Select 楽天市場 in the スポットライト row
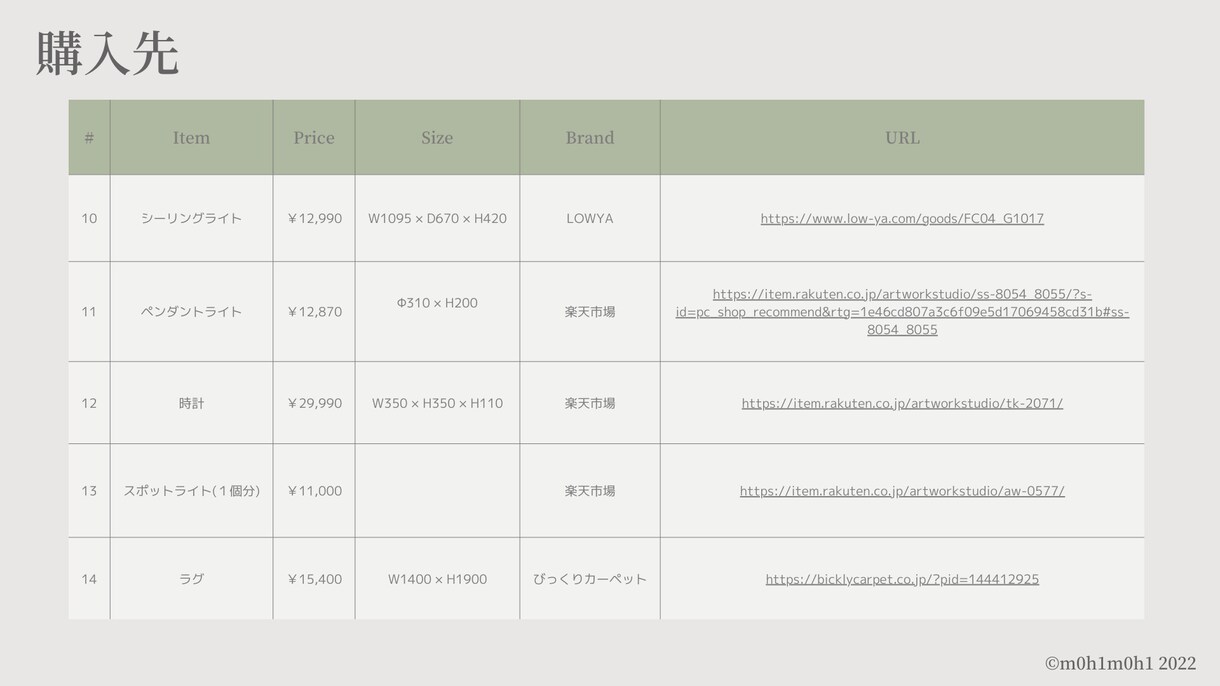The width and height of the screenshot is (1220, 686). pyautogui.click(x=590, y=491)
